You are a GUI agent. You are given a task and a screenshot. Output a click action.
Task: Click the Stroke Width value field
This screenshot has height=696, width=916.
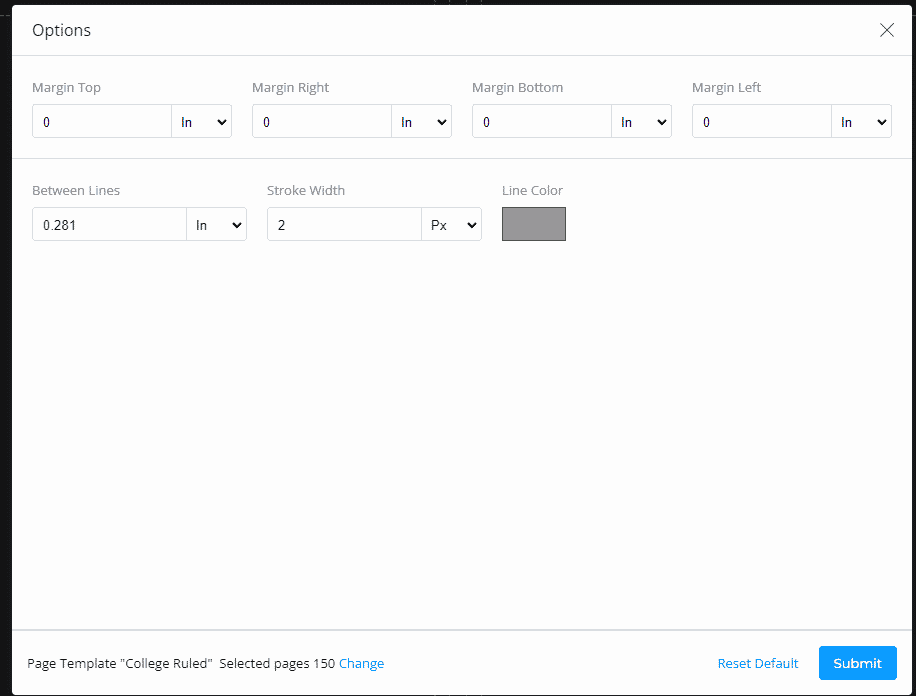tap(344, 224)
